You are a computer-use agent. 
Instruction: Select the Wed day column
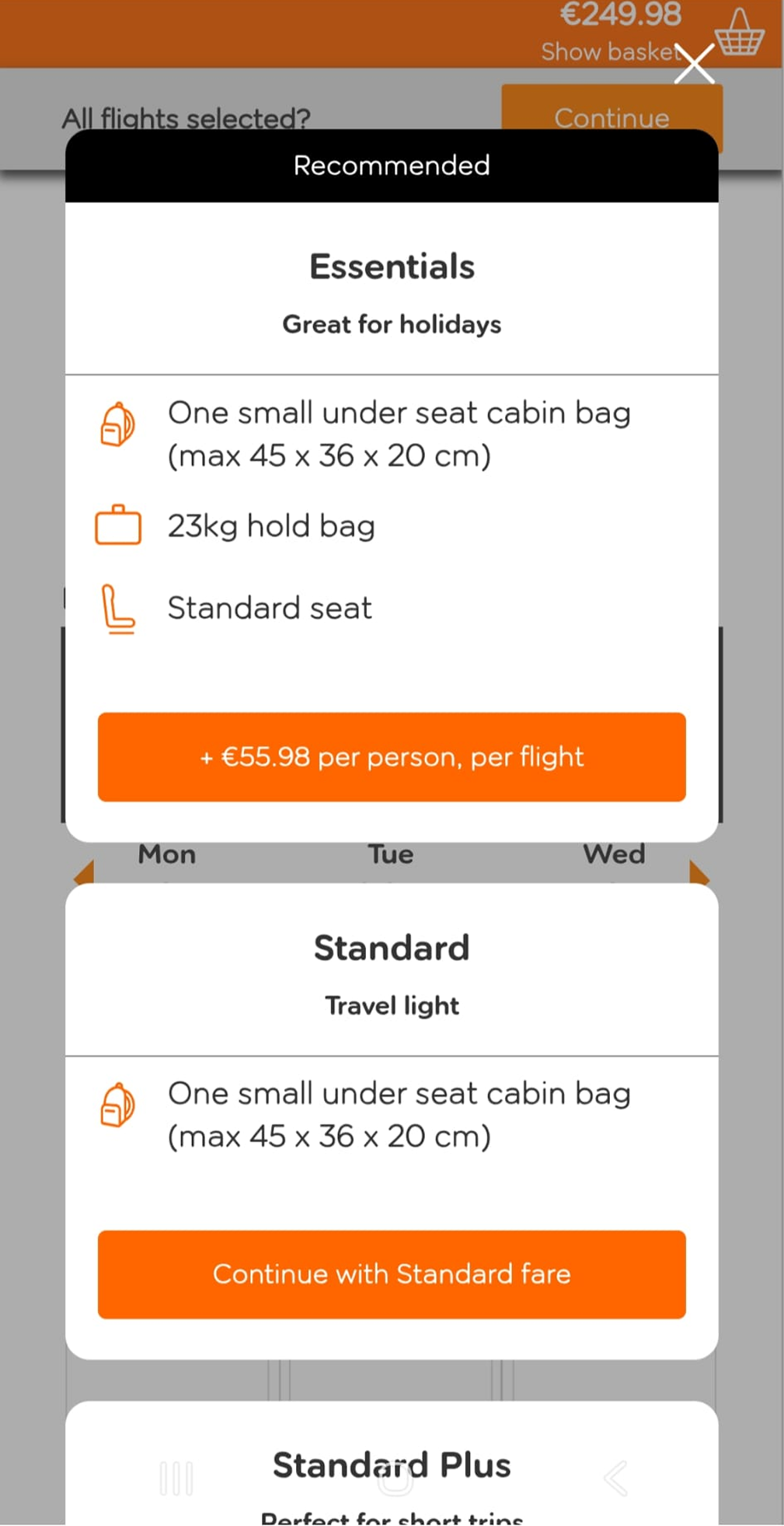pyautogui.click(x=614, y=854)
